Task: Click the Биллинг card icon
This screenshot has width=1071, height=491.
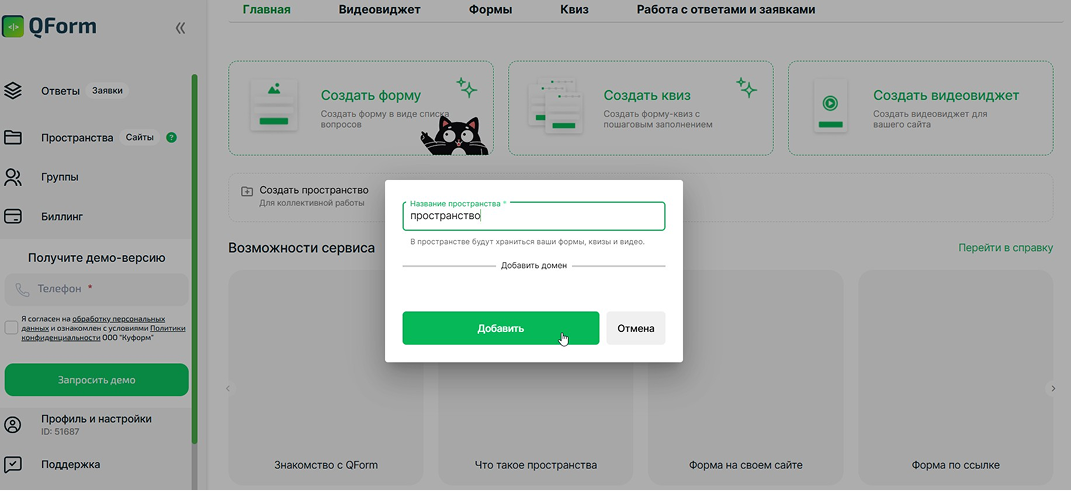Action: tap(13, 216)
